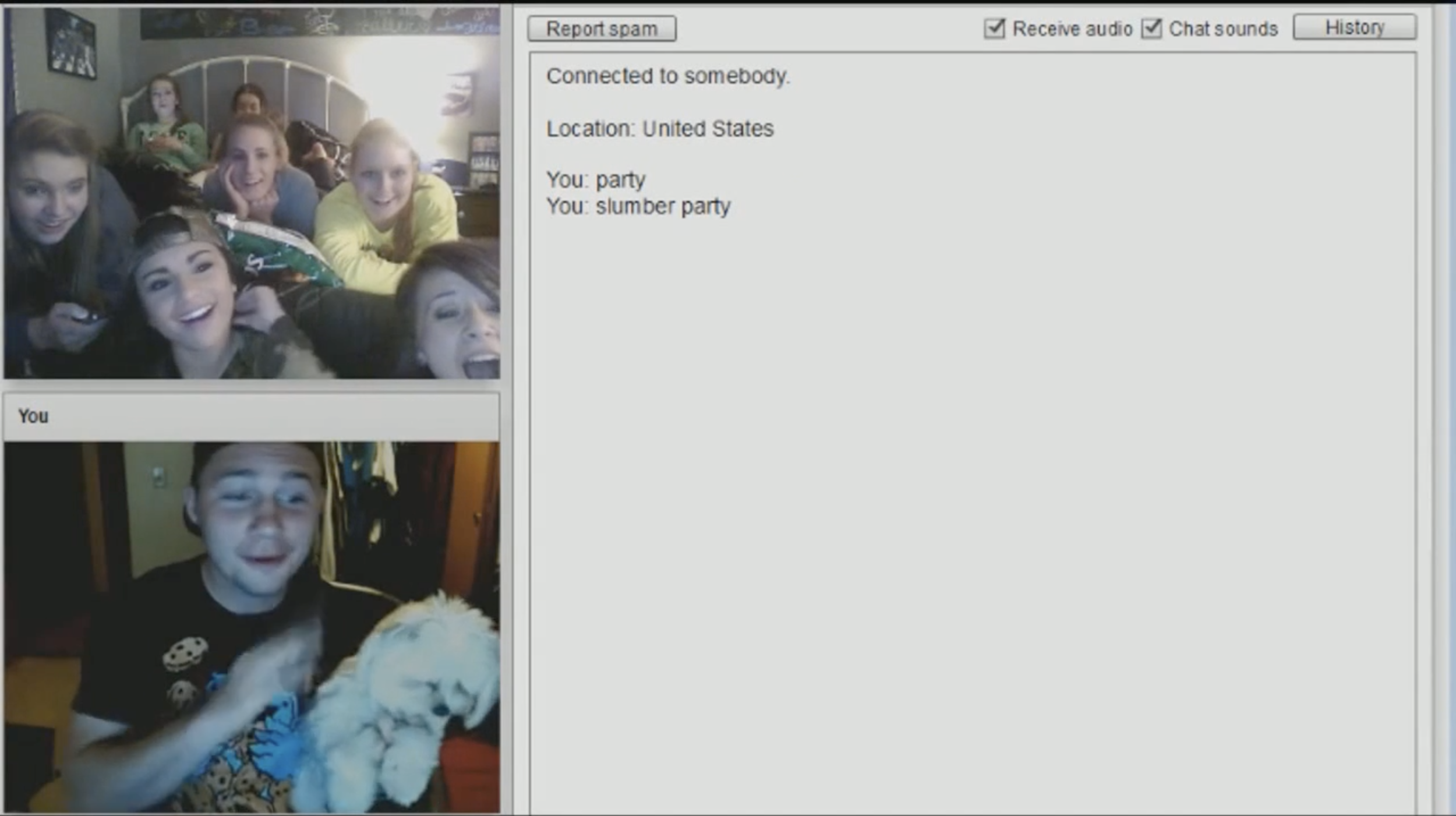Screen dimensions: 1456x816
Task: Click the Chat sounds label text
Action: click(x=1223, y=29)
